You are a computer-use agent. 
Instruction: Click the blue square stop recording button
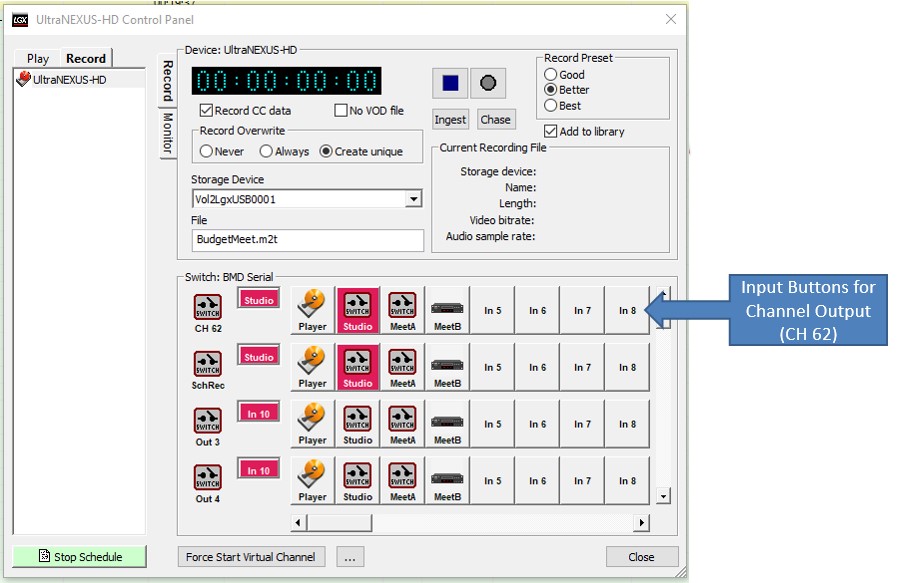pyautogui.click(x=450, y=83)
